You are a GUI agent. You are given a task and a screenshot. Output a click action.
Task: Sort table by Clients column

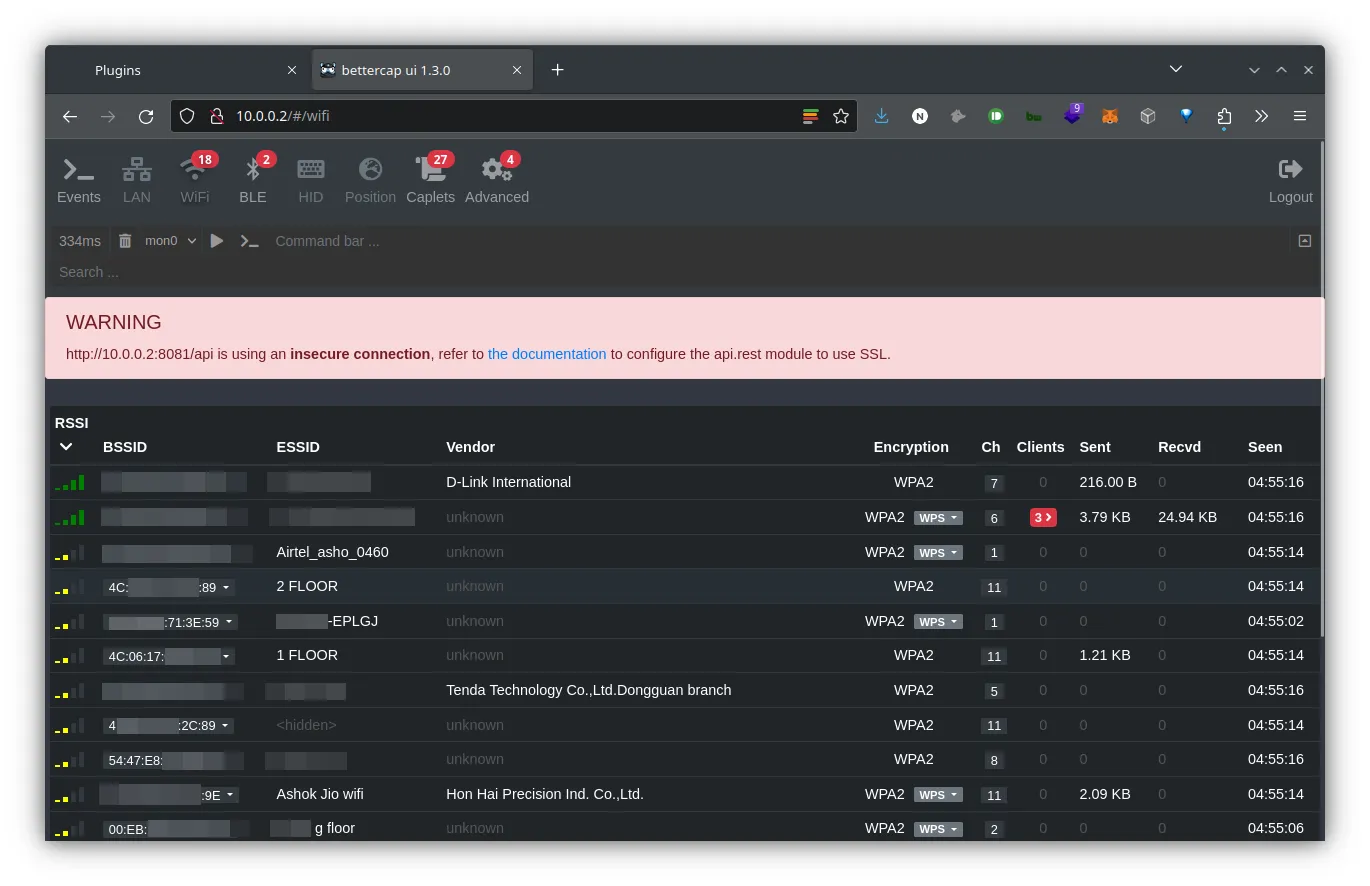pyautogui.click(x=1040, y=447)
